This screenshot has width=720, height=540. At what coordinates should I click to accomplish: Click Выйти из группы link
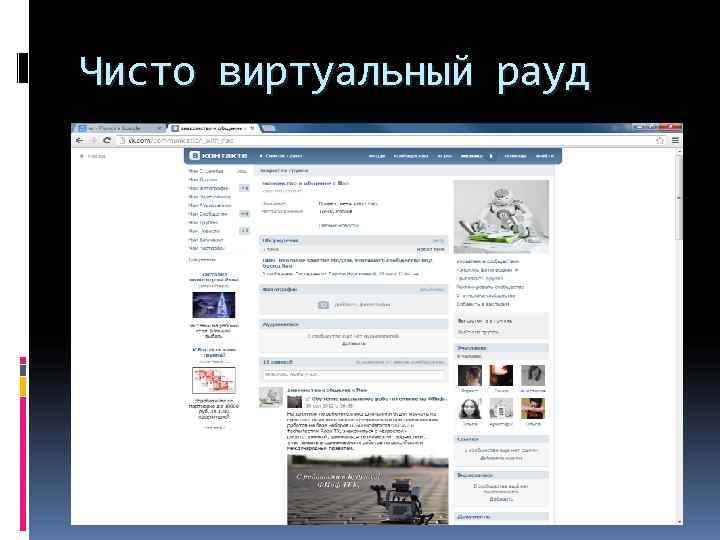coord(478,332)
